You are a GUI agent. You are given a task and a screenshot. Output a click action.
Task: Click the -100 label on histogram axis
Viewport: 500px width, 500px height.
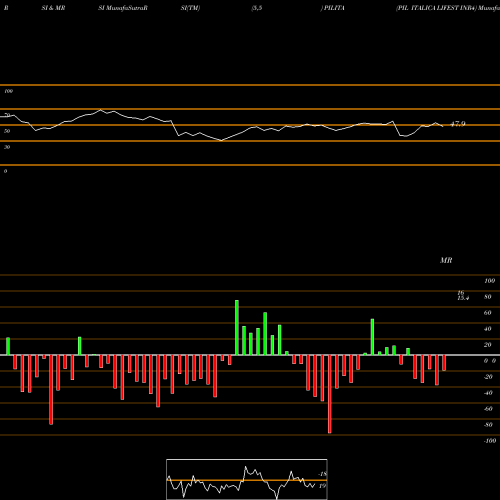490,441
